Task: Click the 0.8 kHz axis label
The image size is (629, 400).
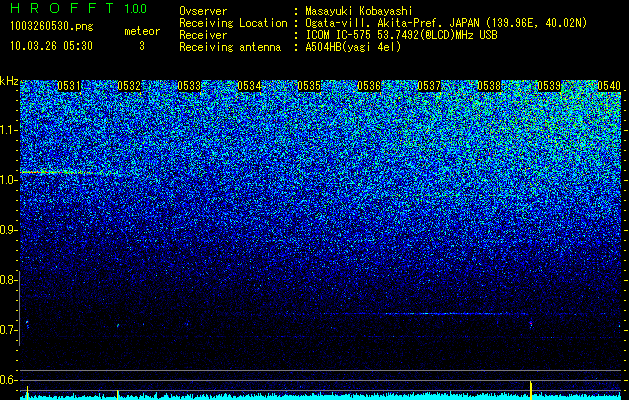Action: point(7,280)
